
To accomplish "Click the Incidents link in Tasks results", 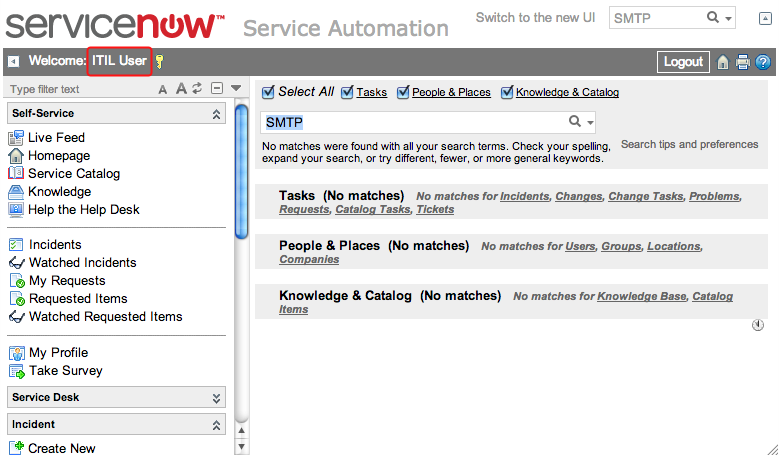I will [524, 196].
